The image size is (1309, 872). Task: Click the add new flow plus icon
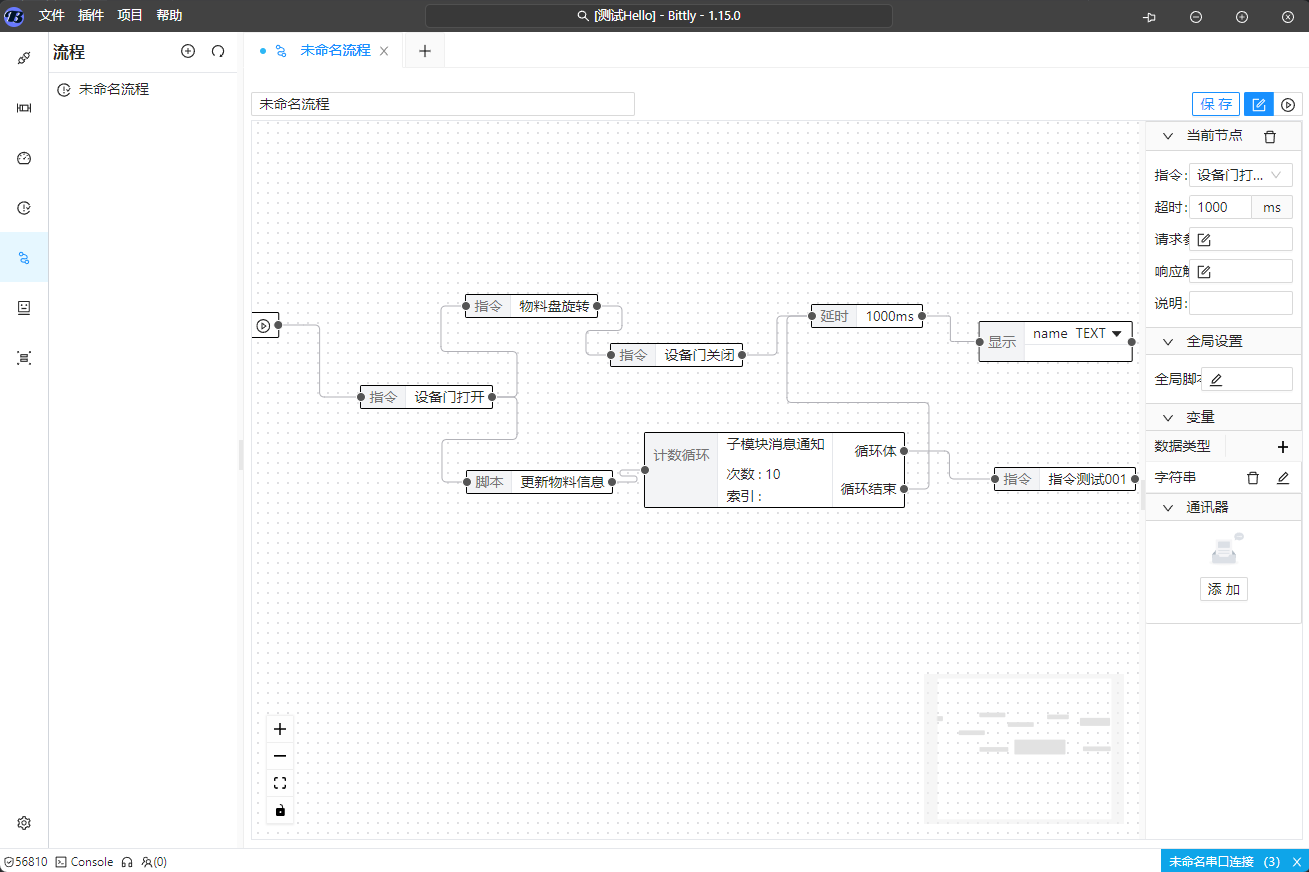tap(188, 51)
